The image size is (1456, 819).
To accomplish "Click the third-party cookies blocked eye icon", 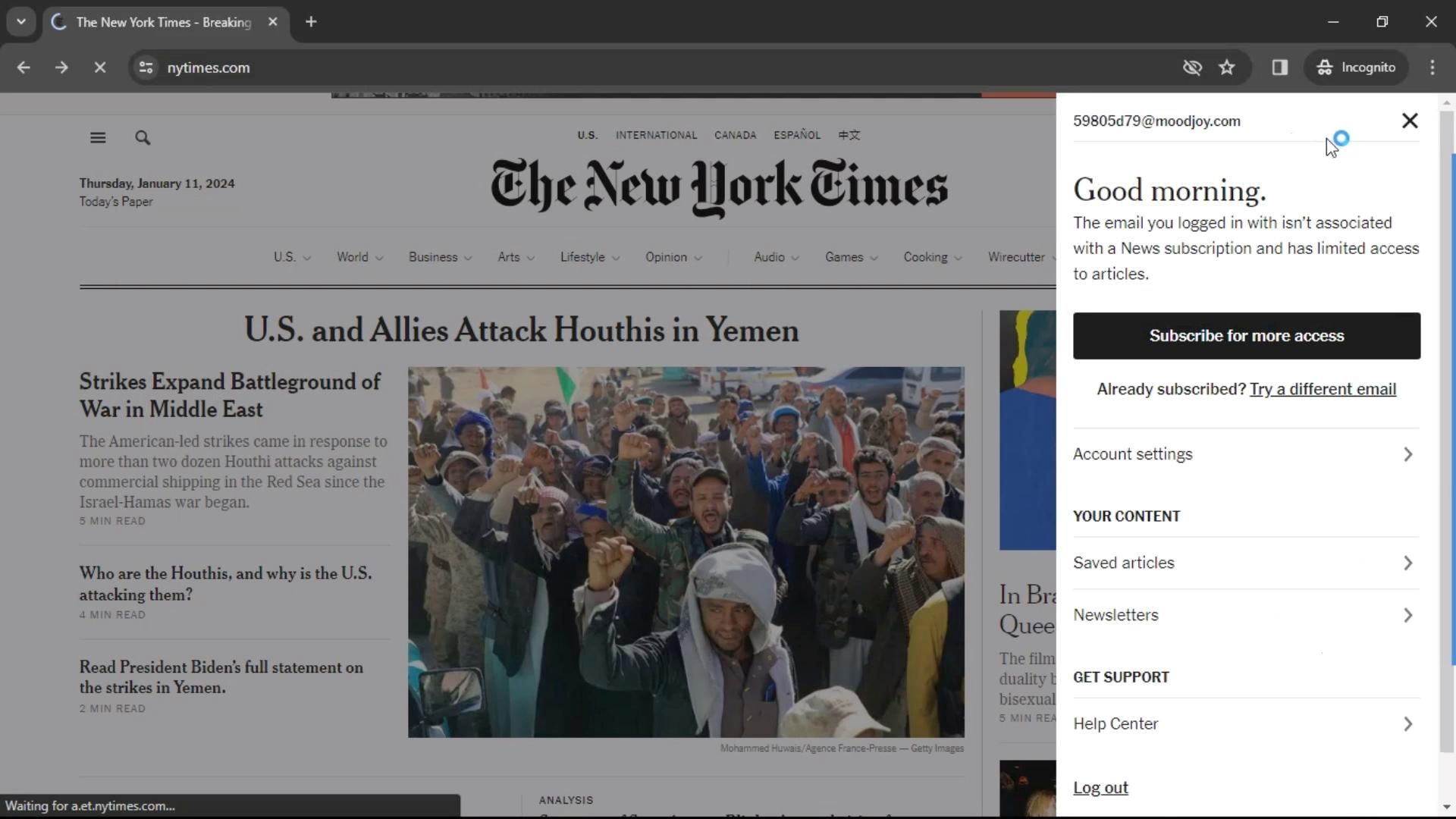I will pyautogui.click(x=1192, y=67).
